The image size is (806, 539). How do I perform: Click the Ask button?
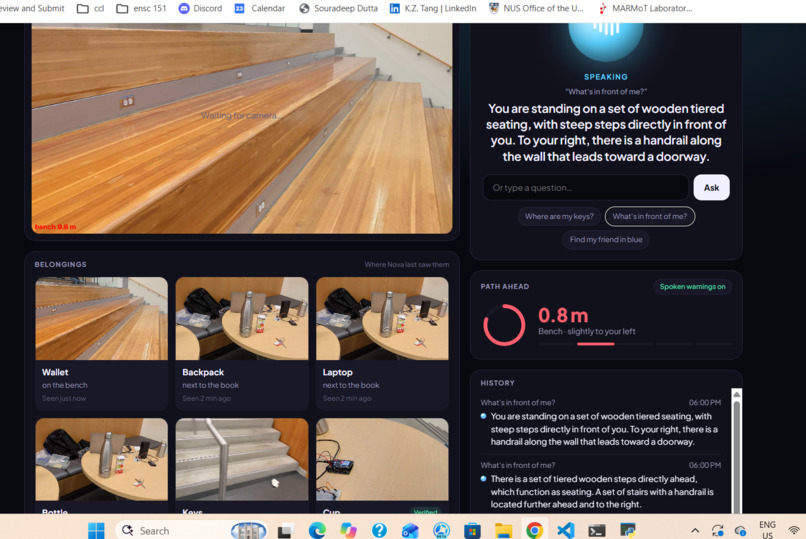pyautogui.click(x=711, y=188)
